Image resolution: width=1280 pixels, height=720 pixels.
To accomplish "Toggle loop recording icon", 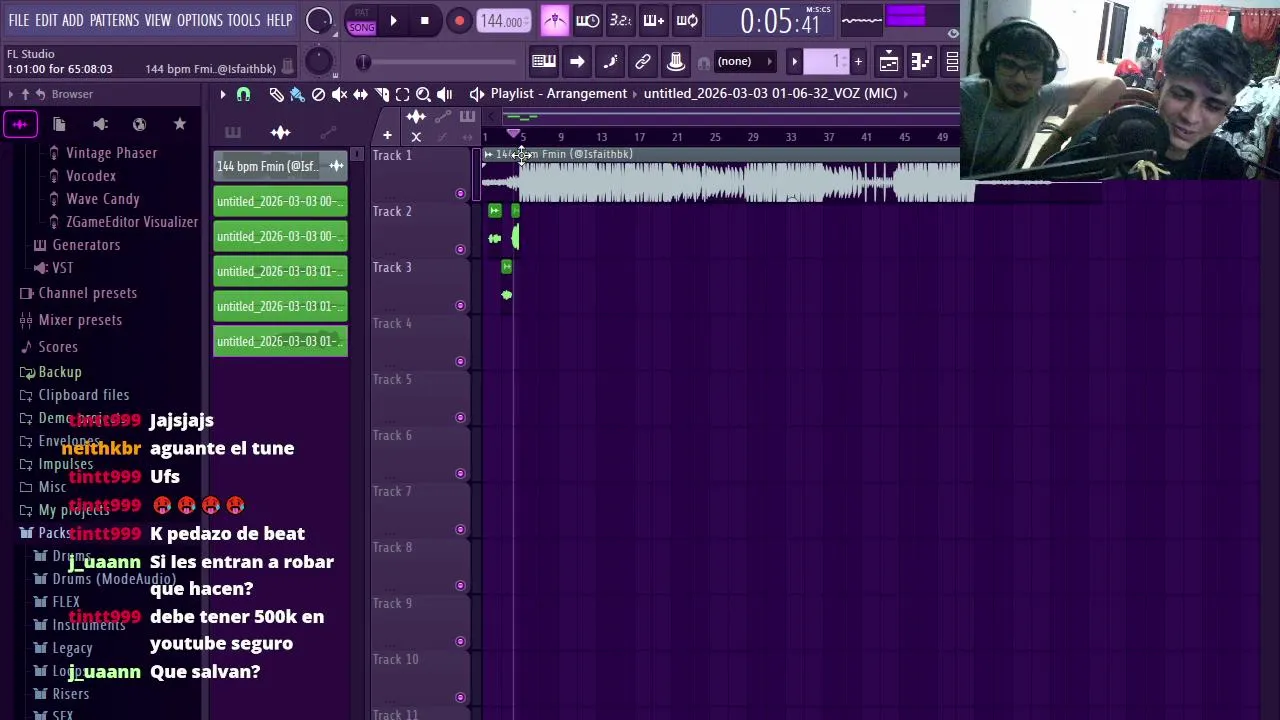I will pos(687,20).
